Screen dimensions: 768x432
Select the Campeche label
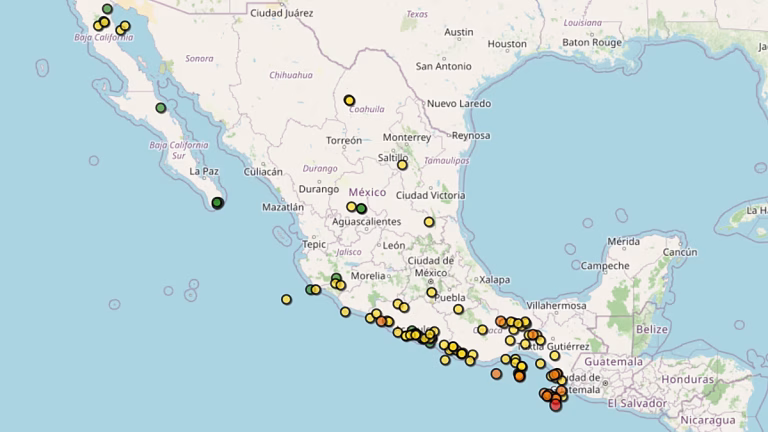coord(605,266)
